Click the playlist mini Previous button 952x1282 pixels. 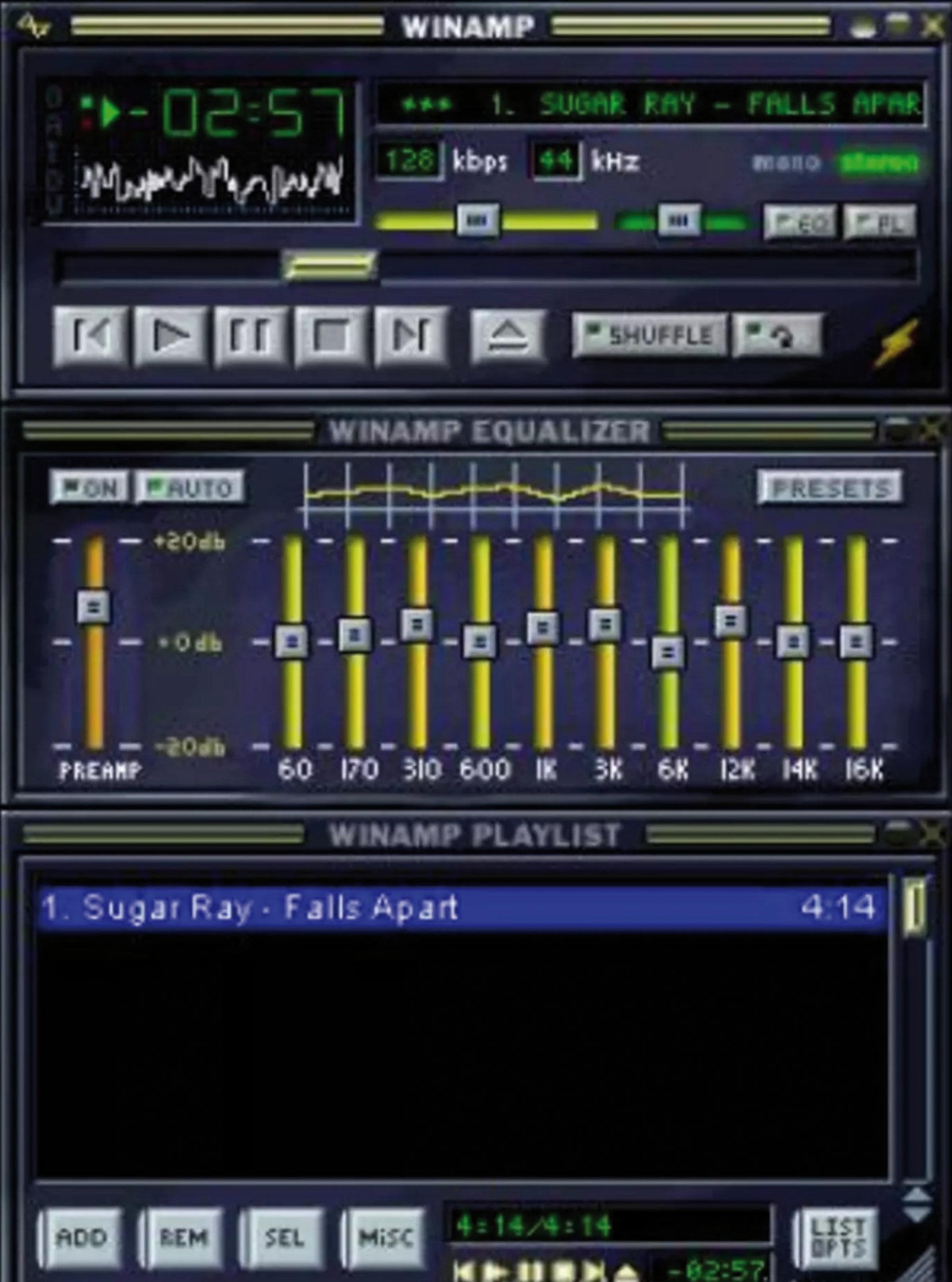(x=465, y=1271)
